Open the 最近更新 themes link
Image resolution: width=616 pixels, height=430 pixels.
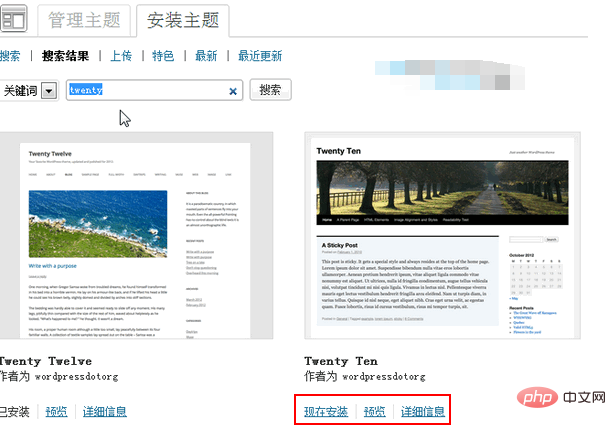[x=260, y=56]
